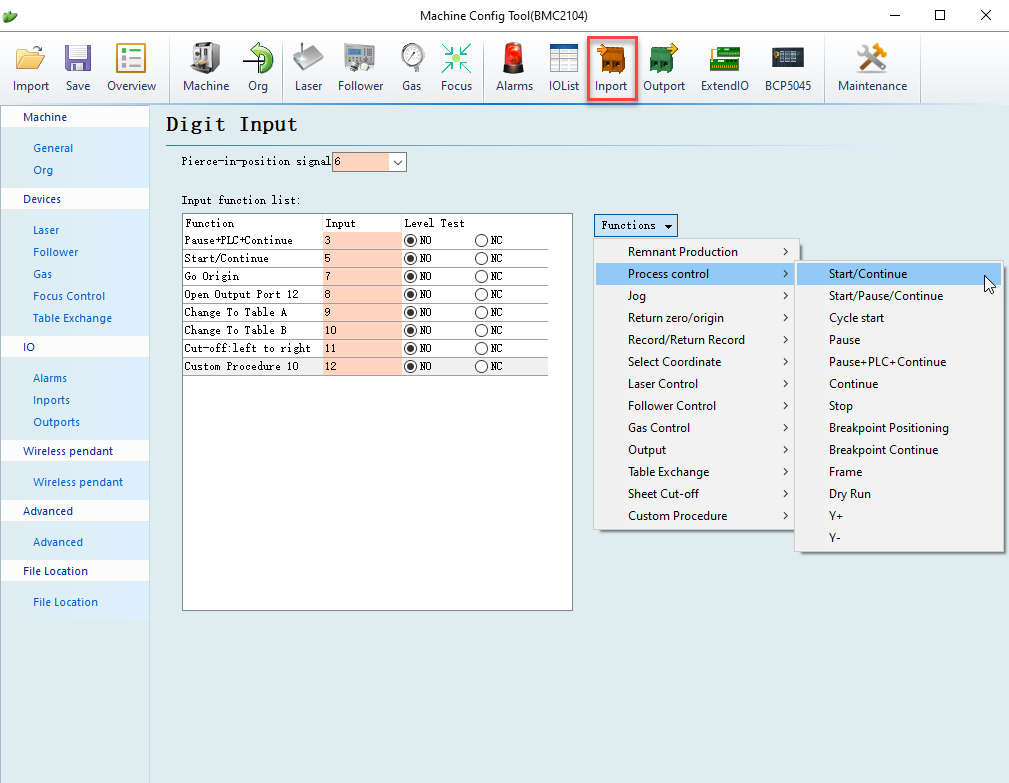Select NO for Pause+PLC+Continue row
The width and height of the screenshot is (1009, 783).
410,241
